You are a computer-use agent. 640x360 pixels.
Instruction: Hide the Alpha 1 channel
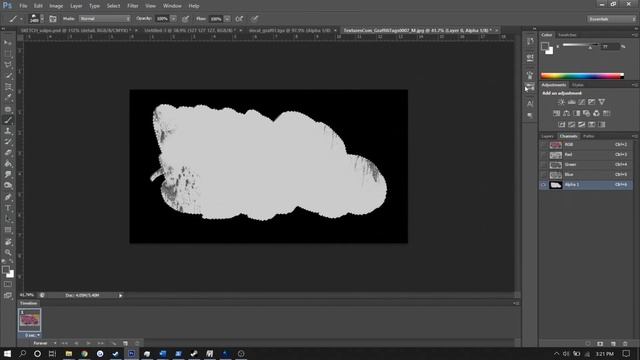(544, 185)
